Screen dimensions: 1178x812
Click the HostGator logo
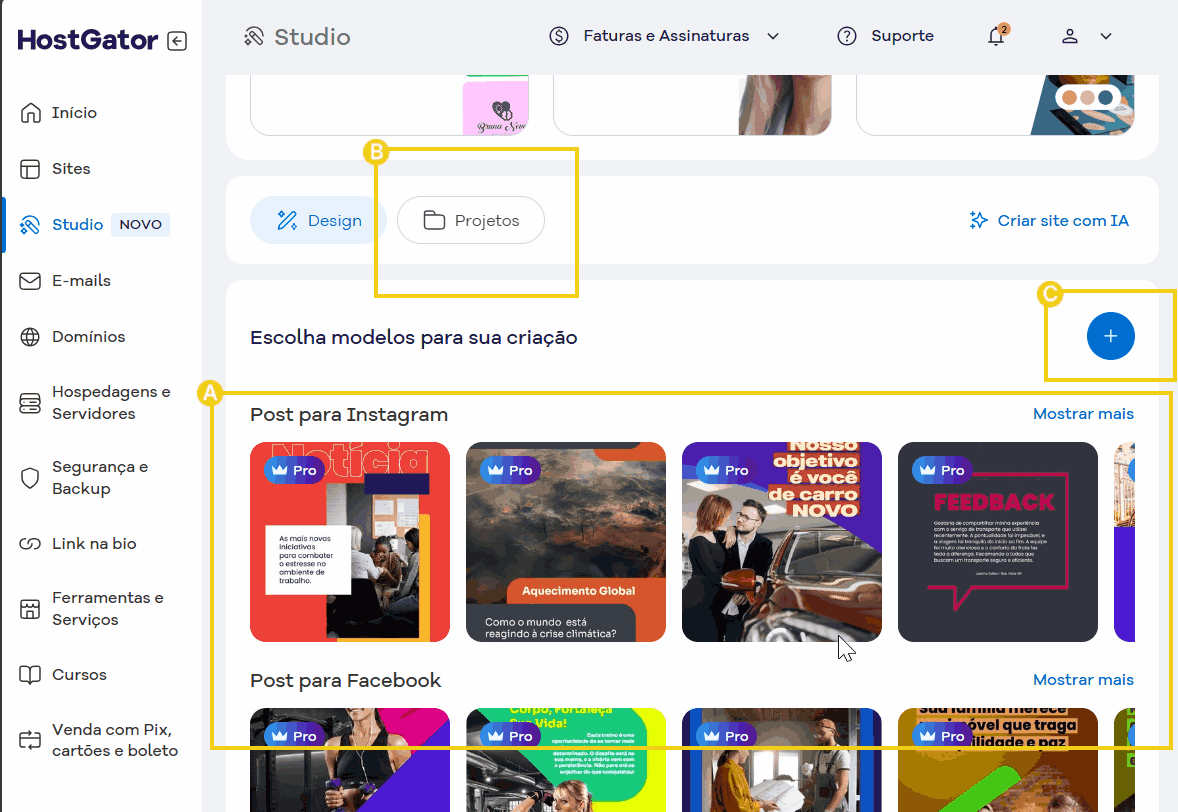(88, 40)
